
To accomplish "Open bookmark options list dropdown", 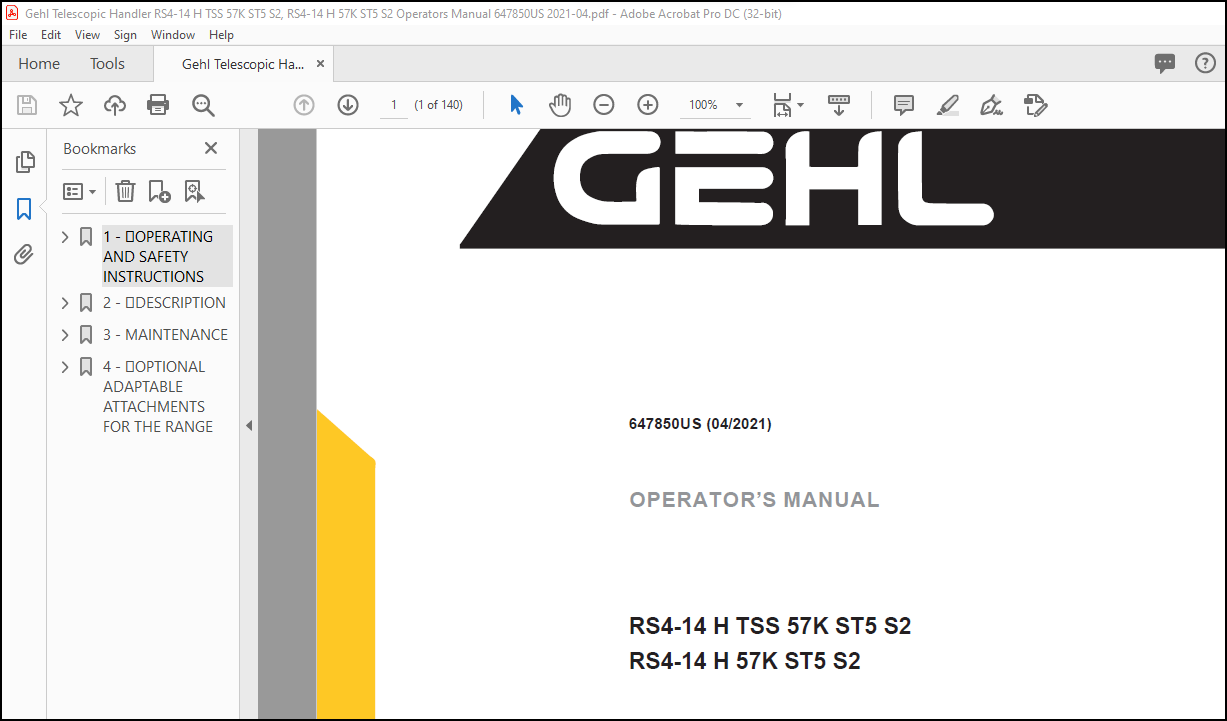I will (x=79, y=191).
